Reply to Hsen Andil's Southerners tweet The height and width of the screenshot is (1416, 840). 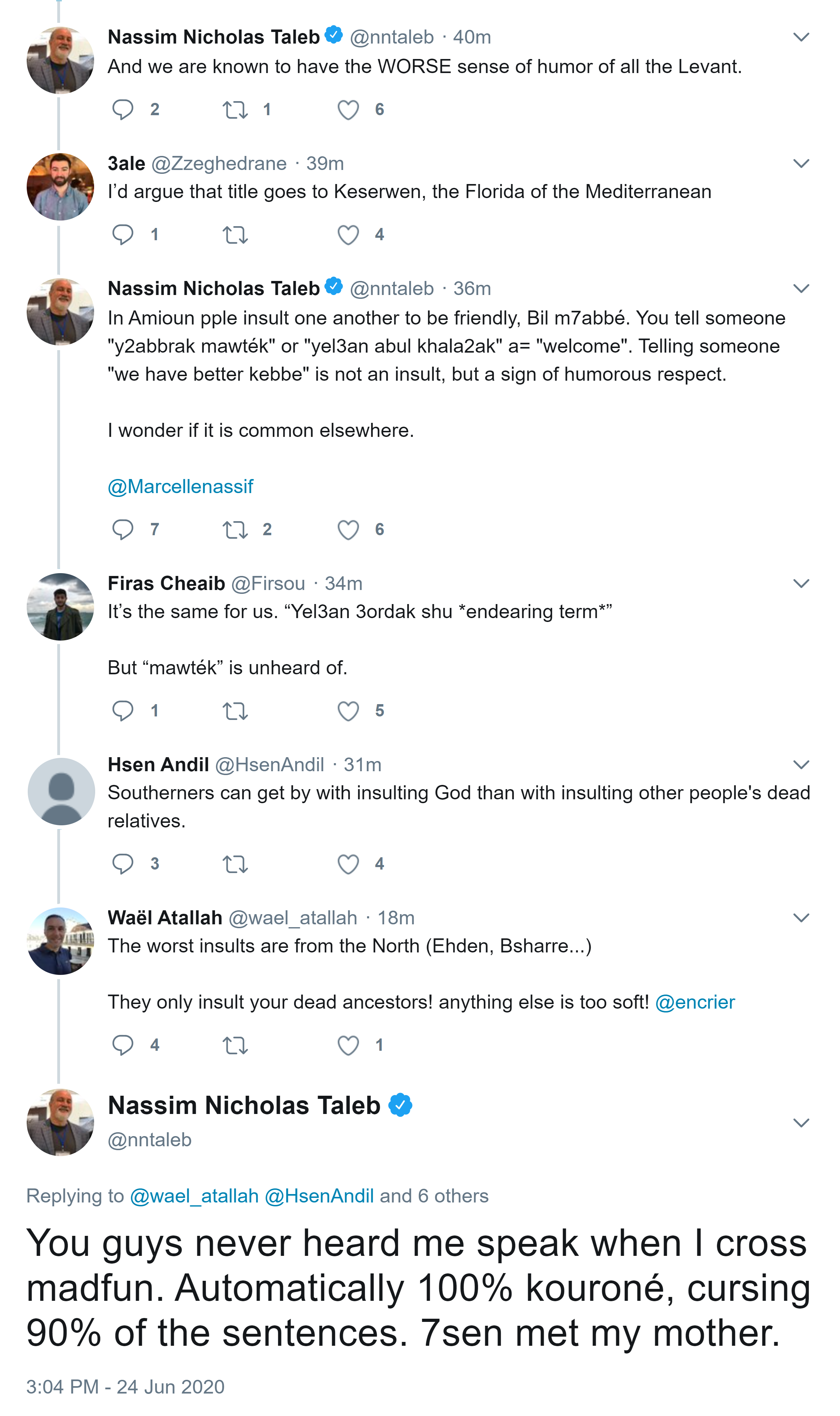pyautogui.click(x=122, y=864)
